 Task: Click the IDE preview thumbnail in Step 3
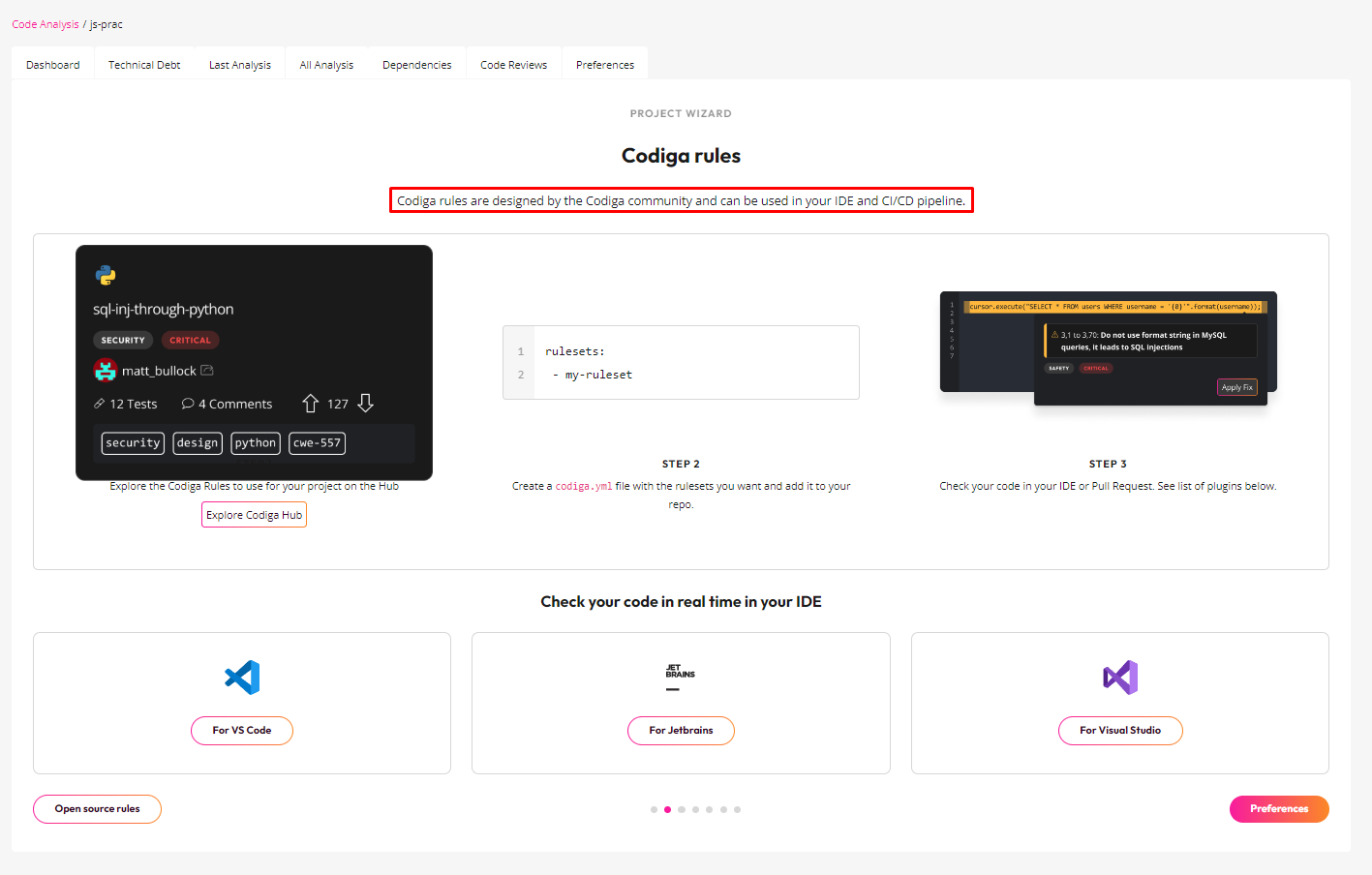(x=1109, y=348)
